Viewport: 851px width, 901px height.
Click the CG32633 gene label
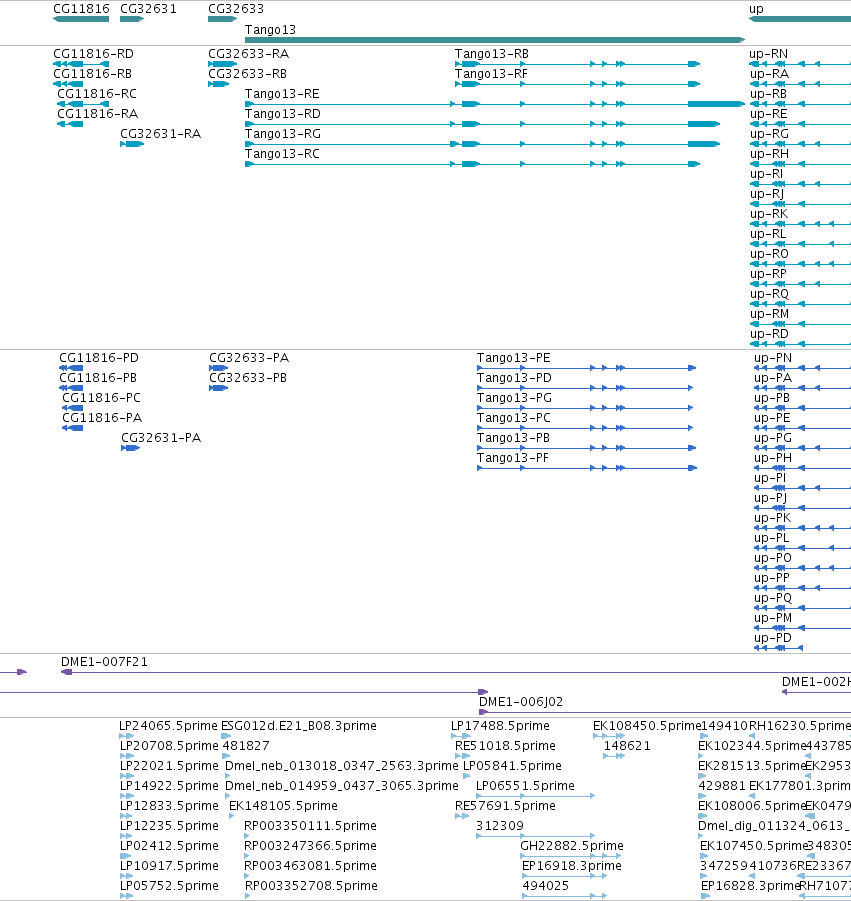click(x=236, y=9)
